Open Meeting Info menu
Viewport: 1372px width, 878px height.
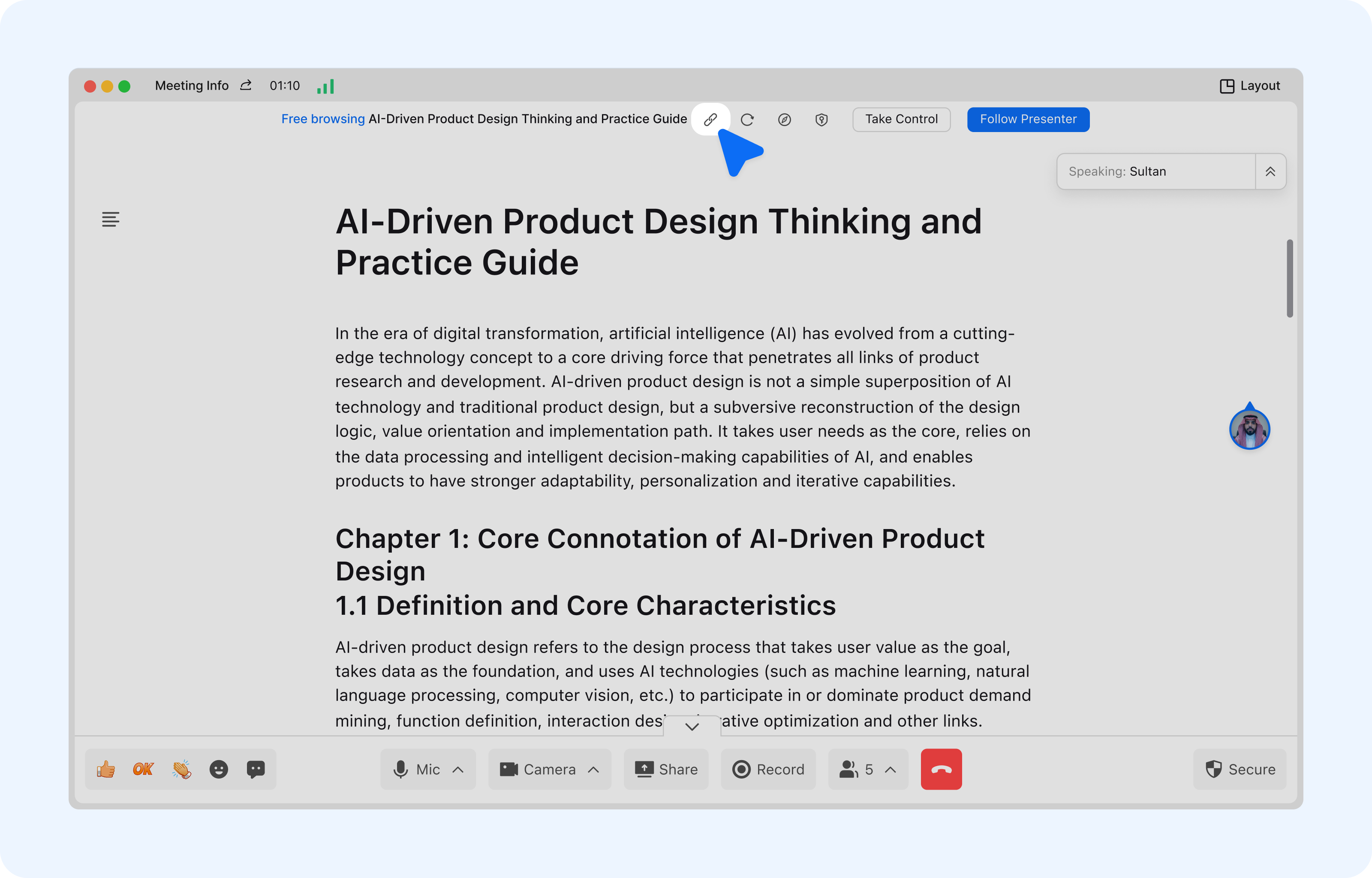tap(192, 85)
